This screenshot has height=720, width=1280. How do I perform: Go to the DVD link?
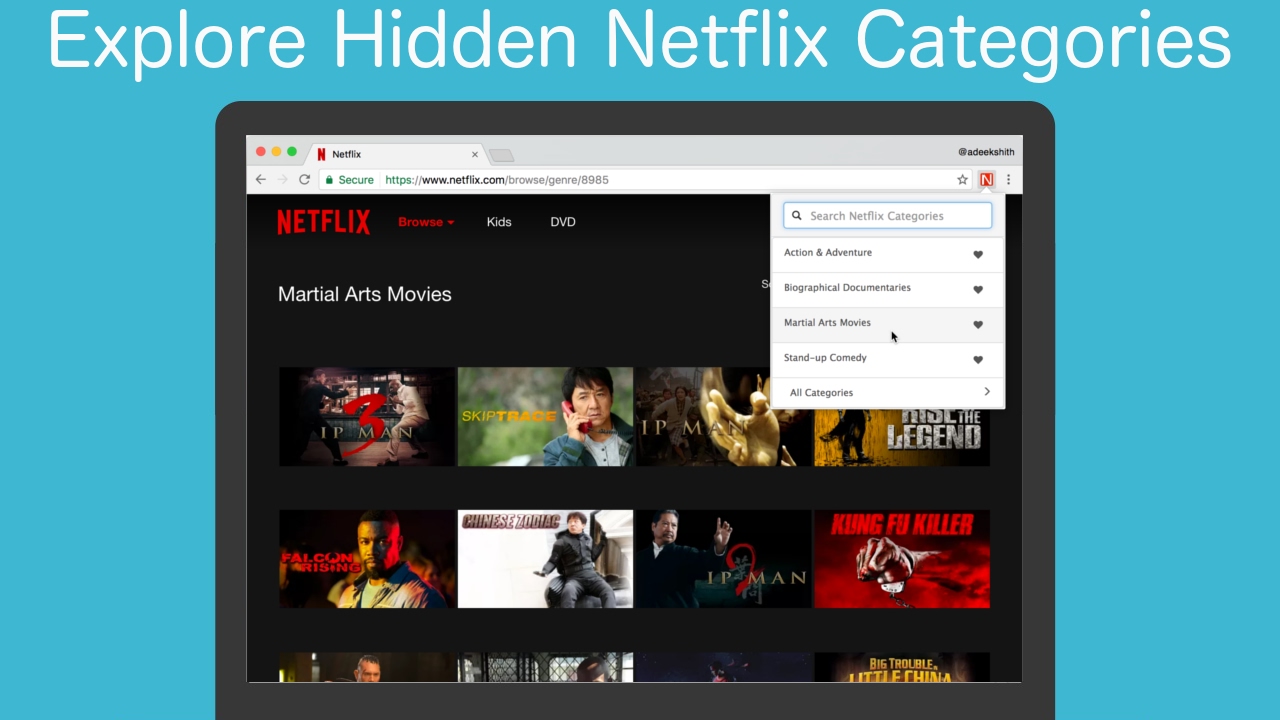[563, 222]
